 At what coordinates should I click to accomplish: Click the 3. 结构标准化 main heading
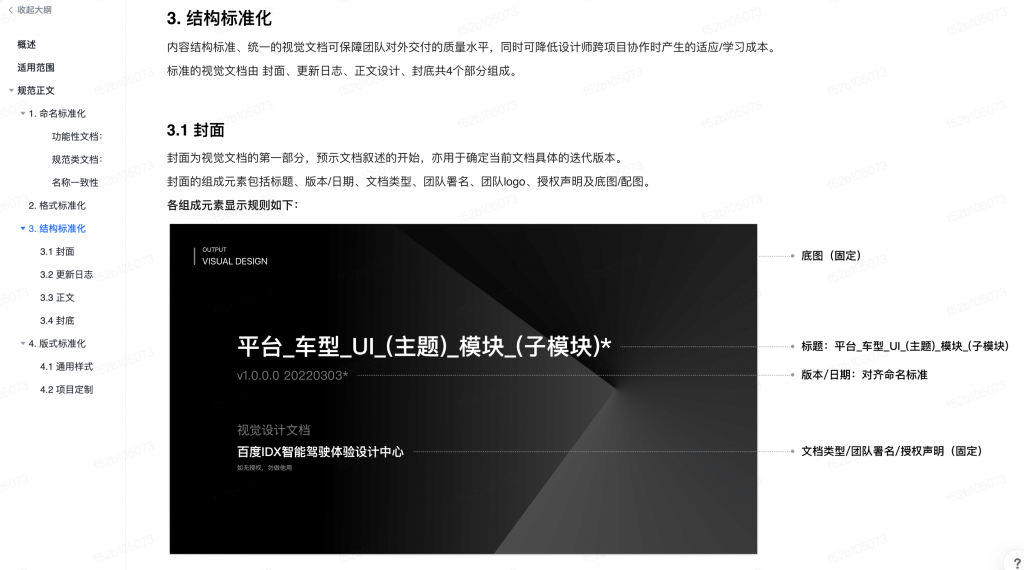[x=219, y=18]
